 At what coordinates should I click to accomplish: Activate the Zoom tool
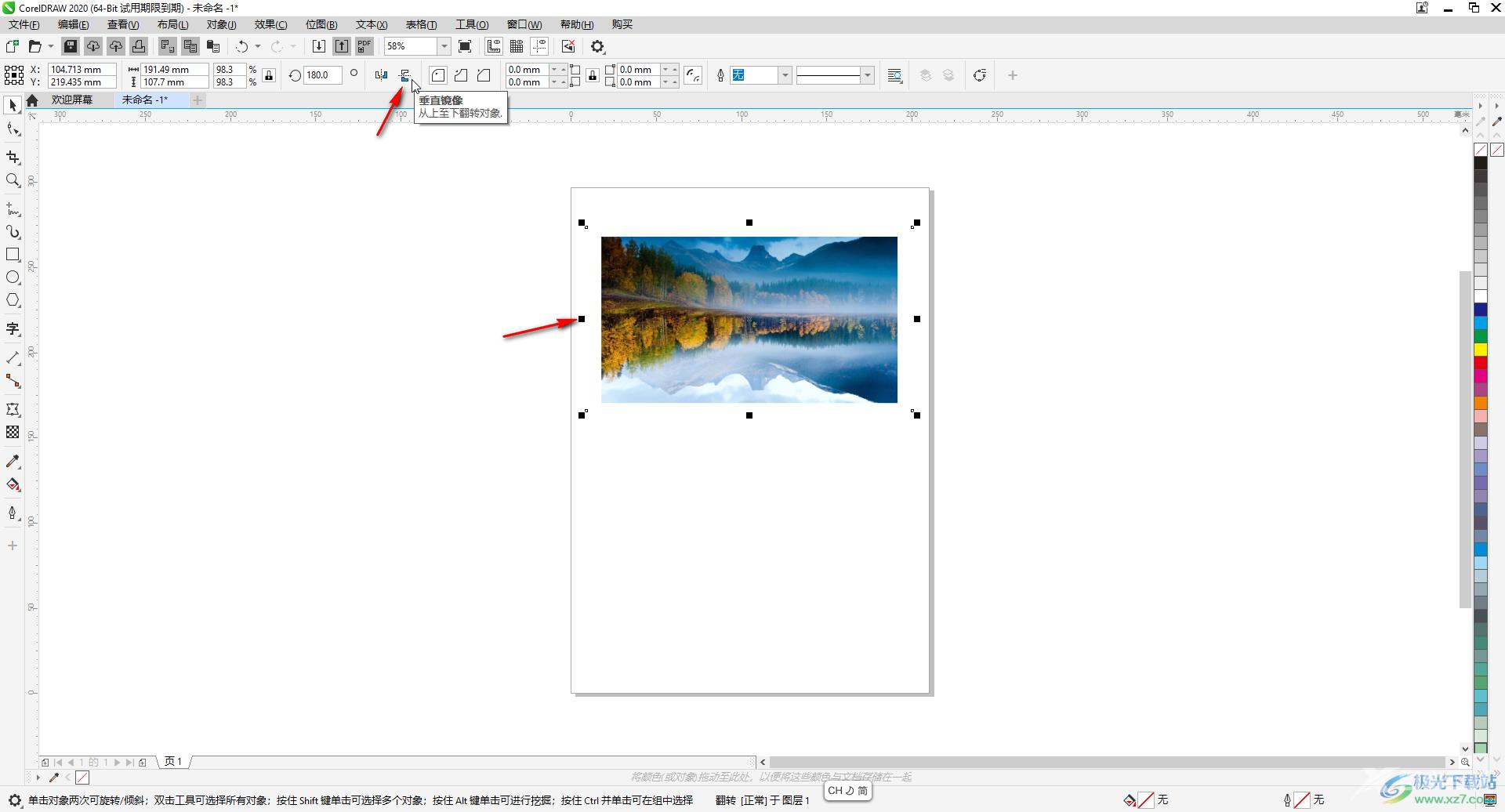pyautogui.click(x=13, y=180)
